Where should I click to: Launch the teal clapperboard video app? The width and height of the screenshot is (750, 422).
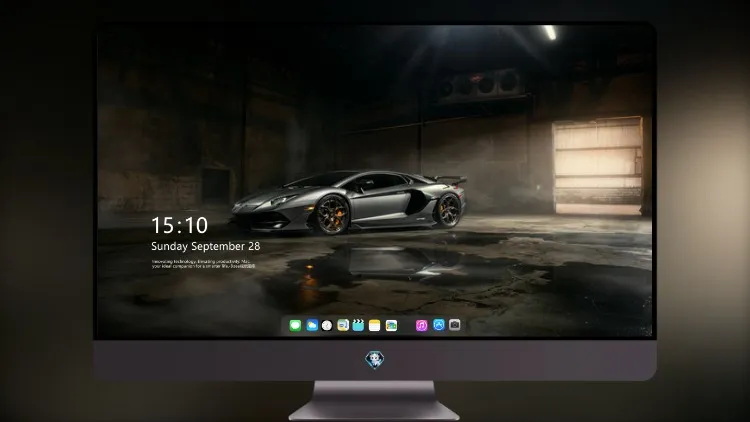358,325
